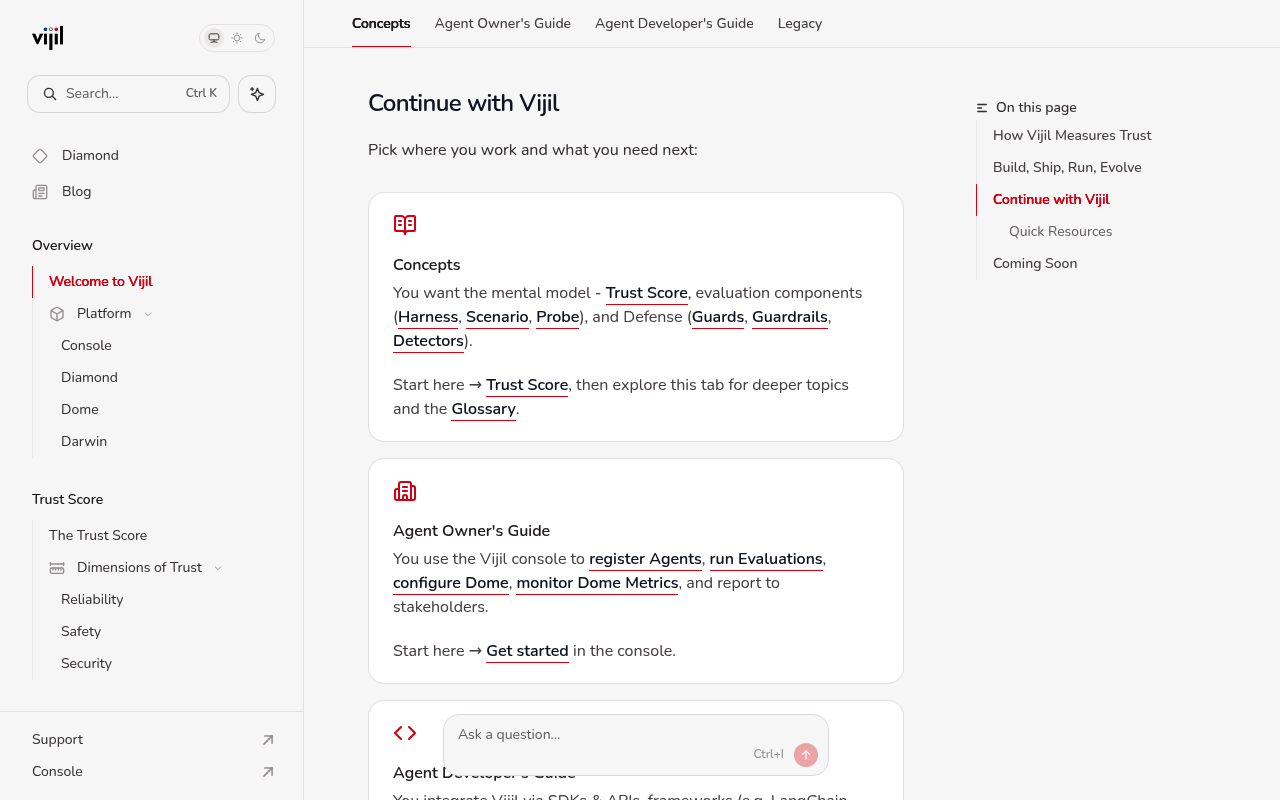Follow the Probe link
1280x800 pixels.
(558, 317)
